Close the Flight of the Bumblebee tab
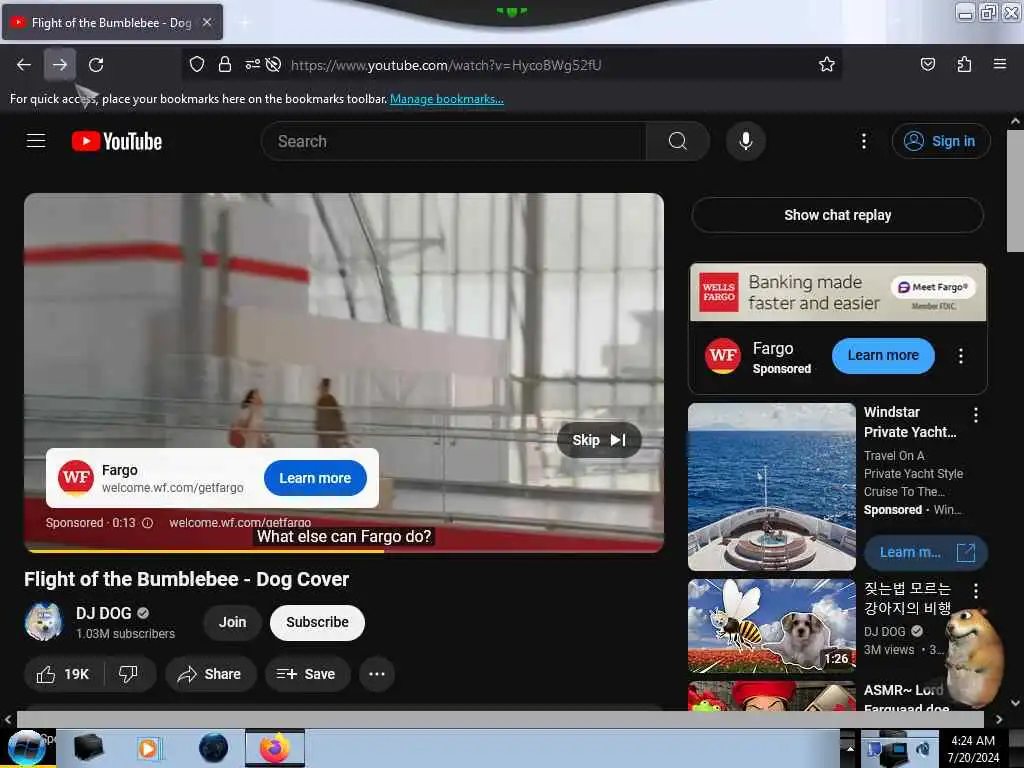Viewport: 1024px width, 768px height. coord(207,22)
